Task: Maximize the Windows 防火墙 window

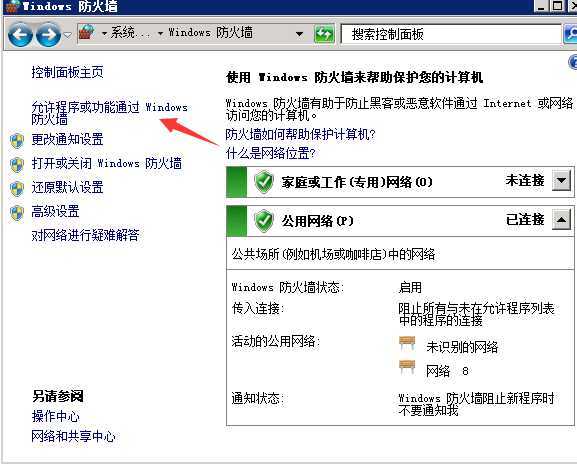Action: [557, 6]
